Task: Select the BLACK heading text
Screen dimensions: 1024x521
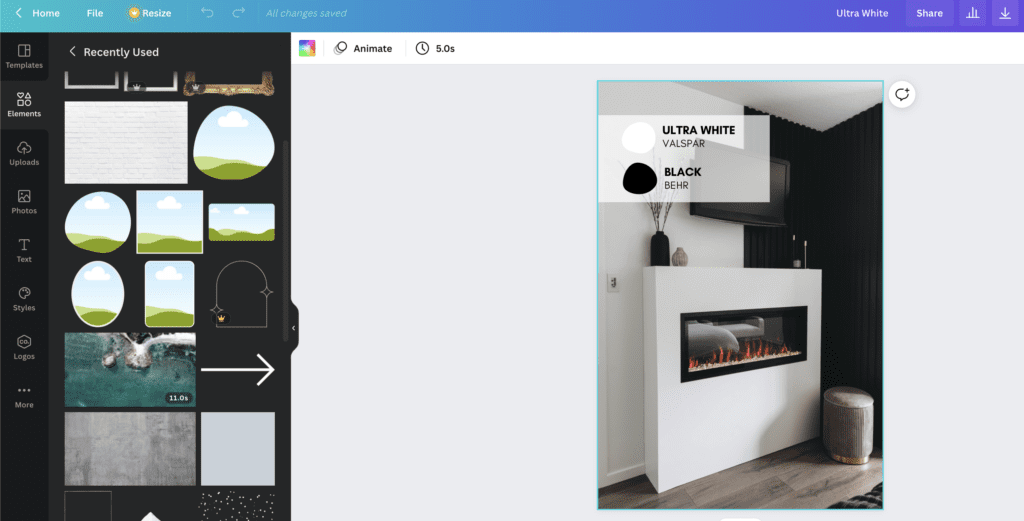Action: tap(682, 172)
